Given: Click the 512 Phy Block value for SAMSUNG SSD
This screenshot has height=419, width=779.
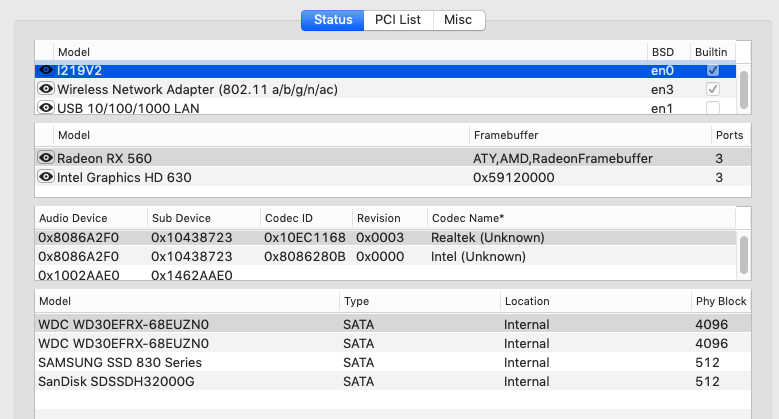Looking at the screenshot, I should click(707, 362).
